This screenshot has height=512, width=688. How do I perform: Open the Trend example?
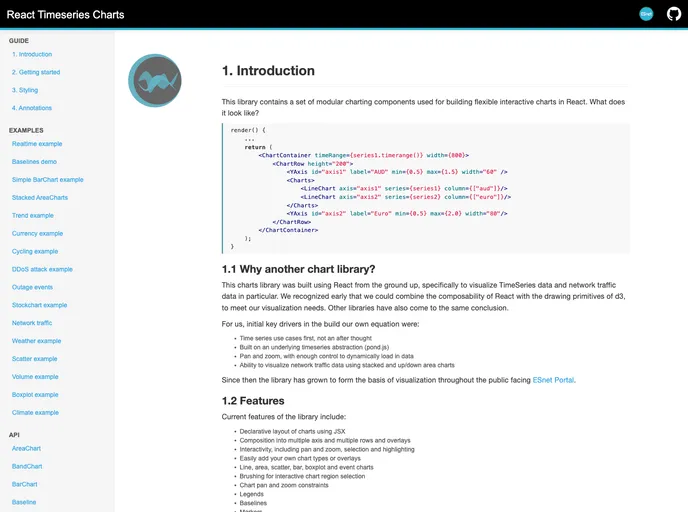[x=33, y=215]
